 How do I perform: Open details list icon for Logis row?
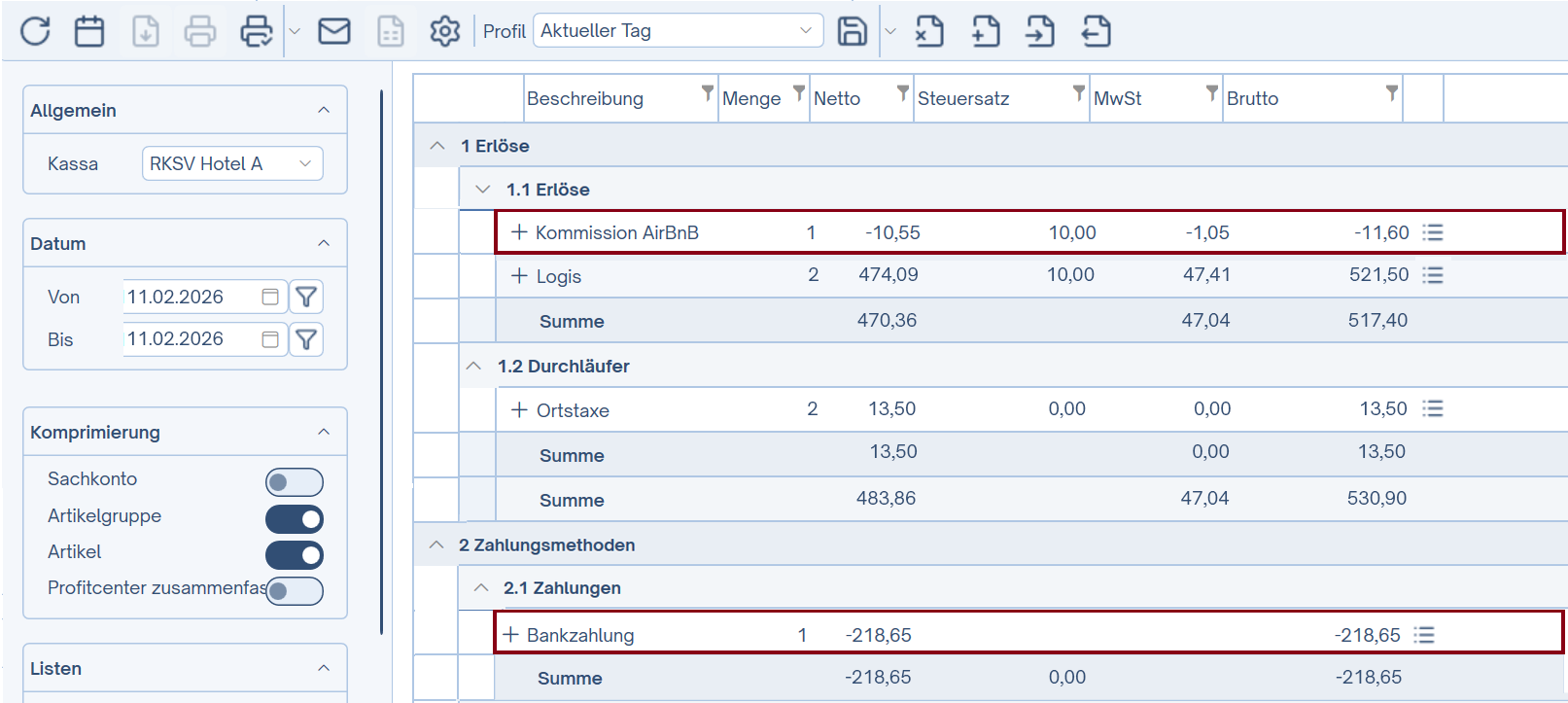click(x=1432, y=275)
